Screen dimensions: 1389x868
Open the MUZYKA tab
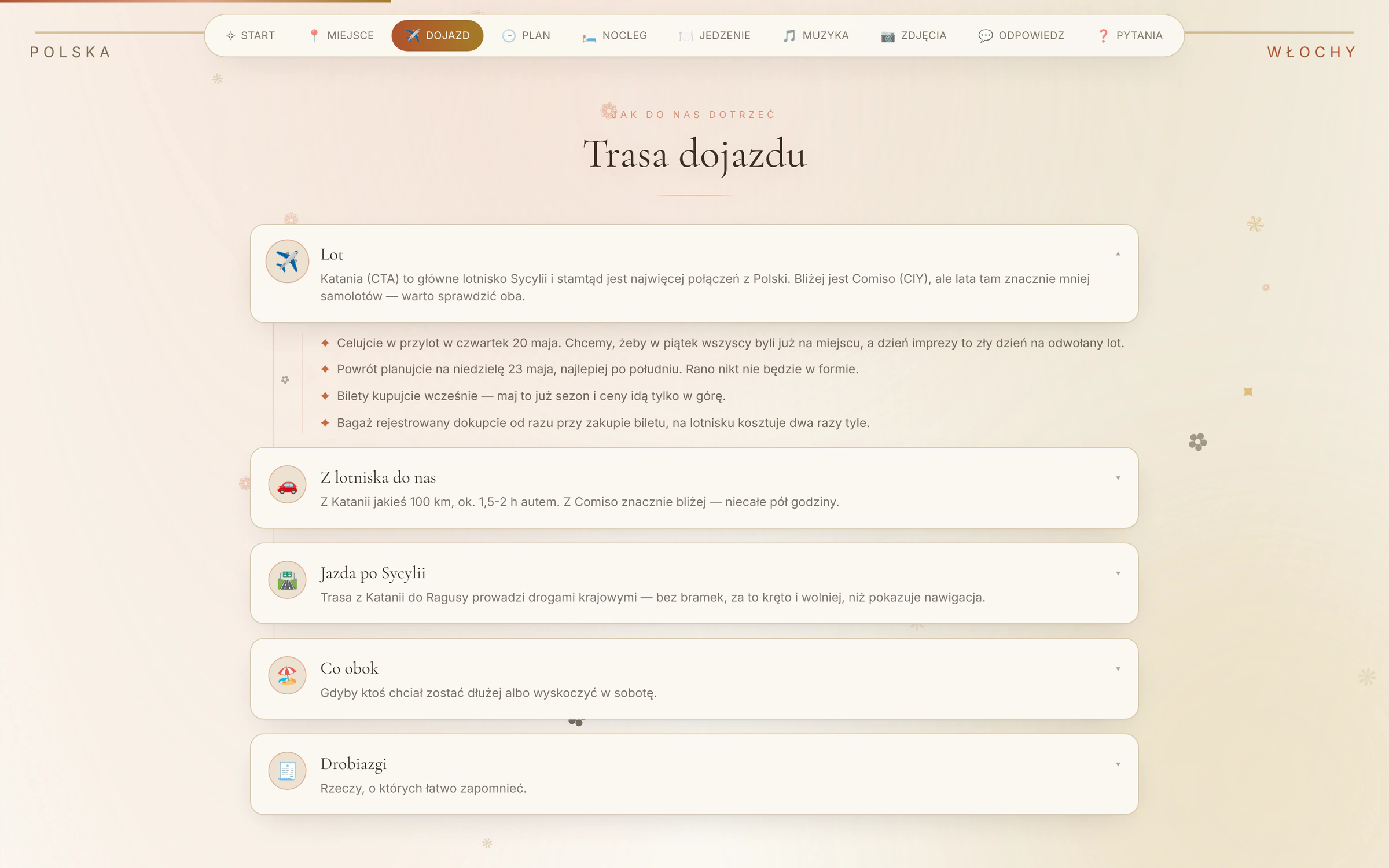[x=816, y=36]
